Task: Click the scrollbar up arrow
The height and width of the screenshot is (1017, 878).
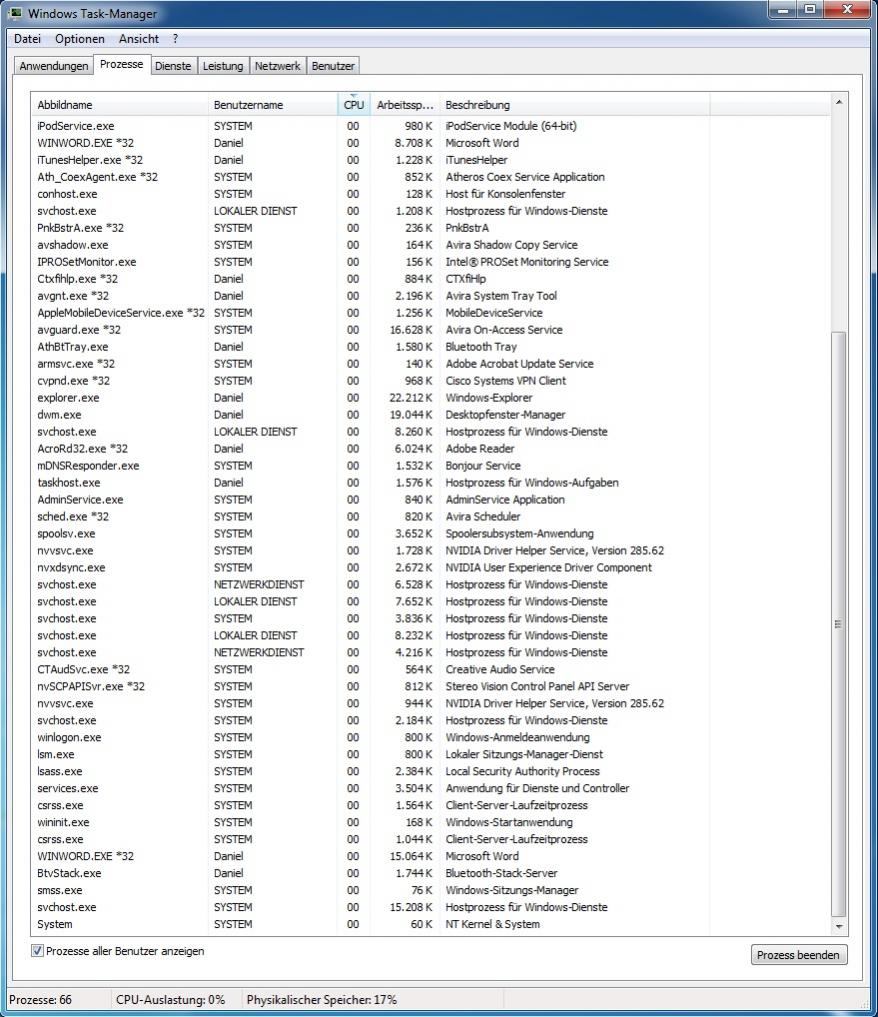Action: click(x=839, y=102)
